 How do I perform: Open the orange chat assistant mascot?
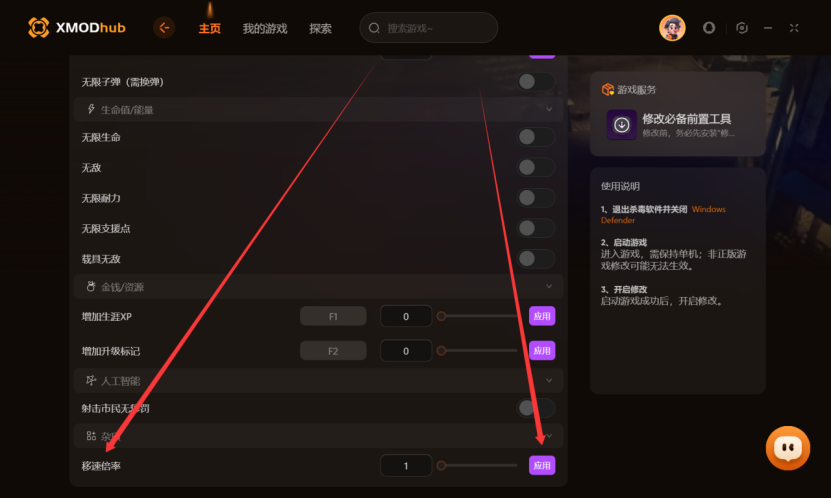point(788,448)
